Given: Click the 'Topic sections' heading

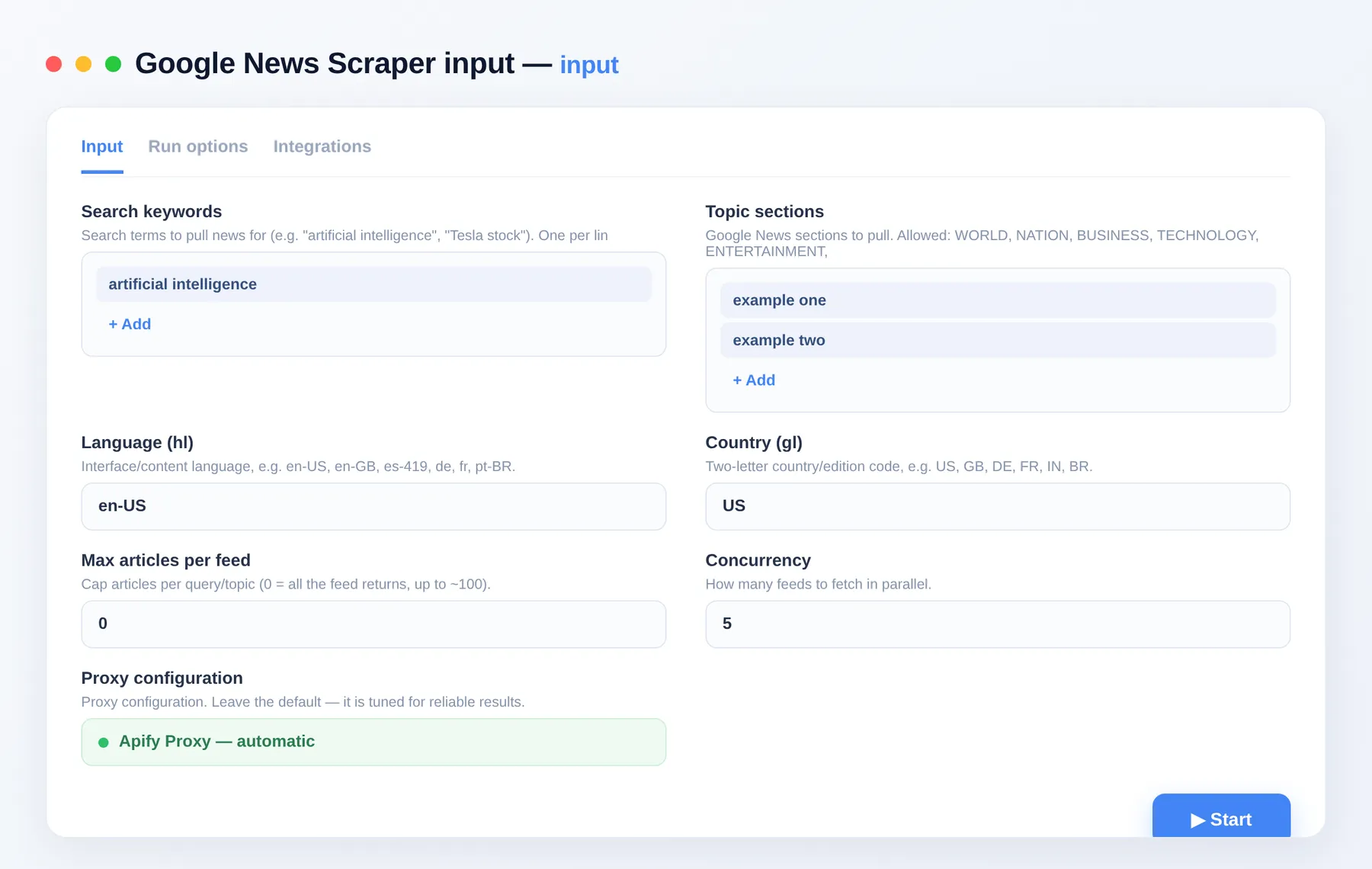Looking at the screenshot, I should [x=765, y=211].
